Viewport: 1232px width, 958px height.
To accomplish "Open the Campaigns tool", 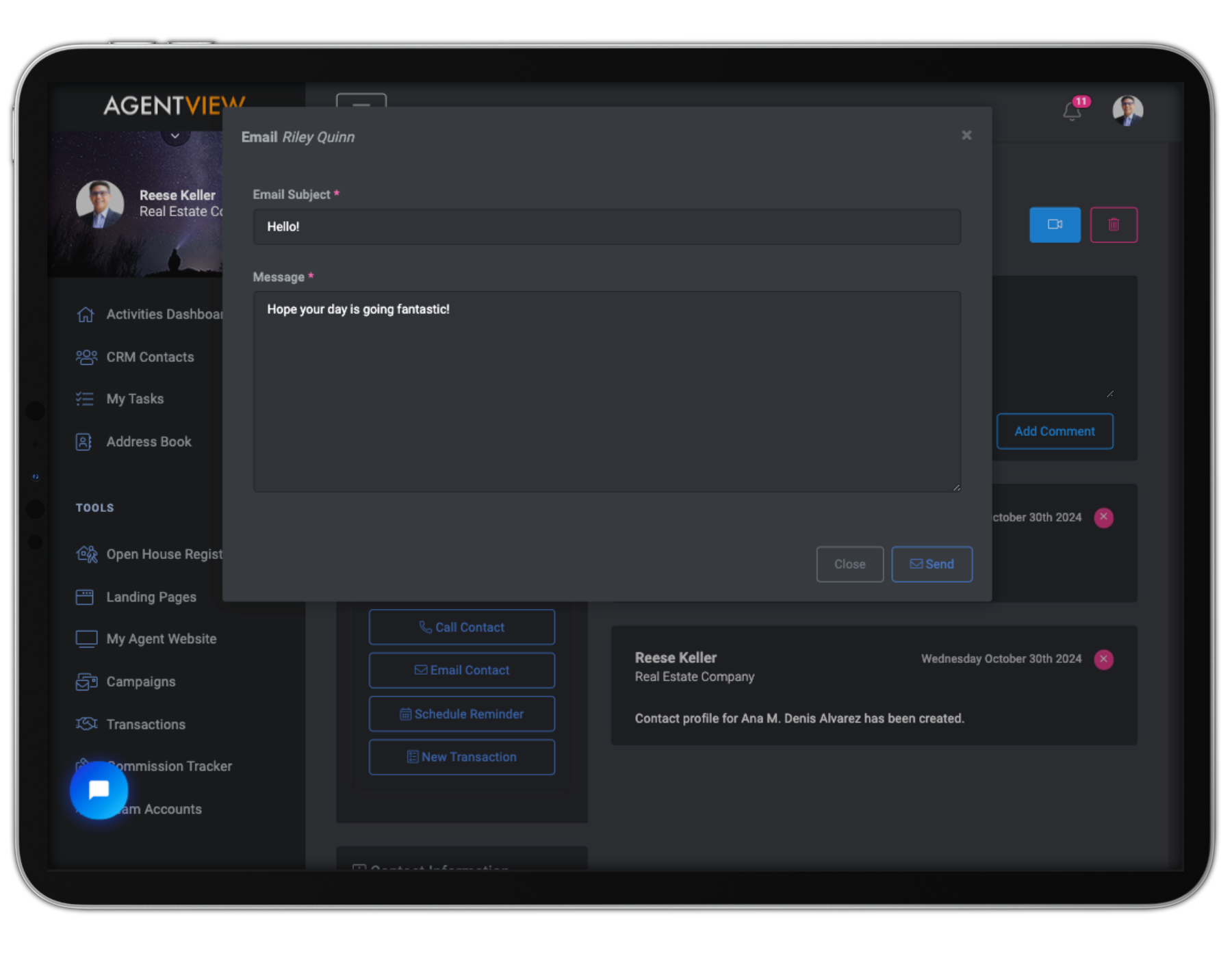I will 141,682.
